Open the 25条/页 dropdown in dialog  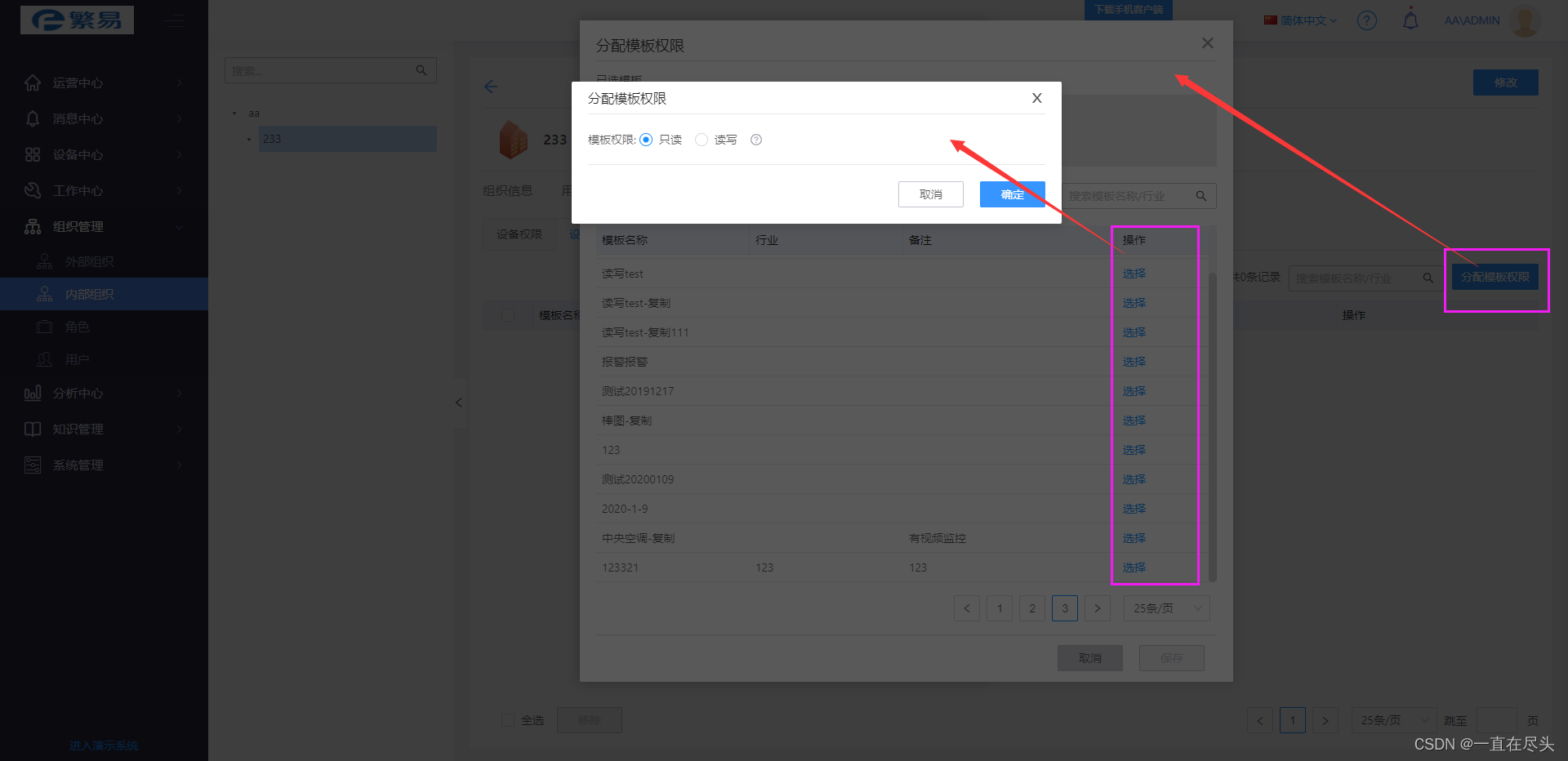point(1167,608)
